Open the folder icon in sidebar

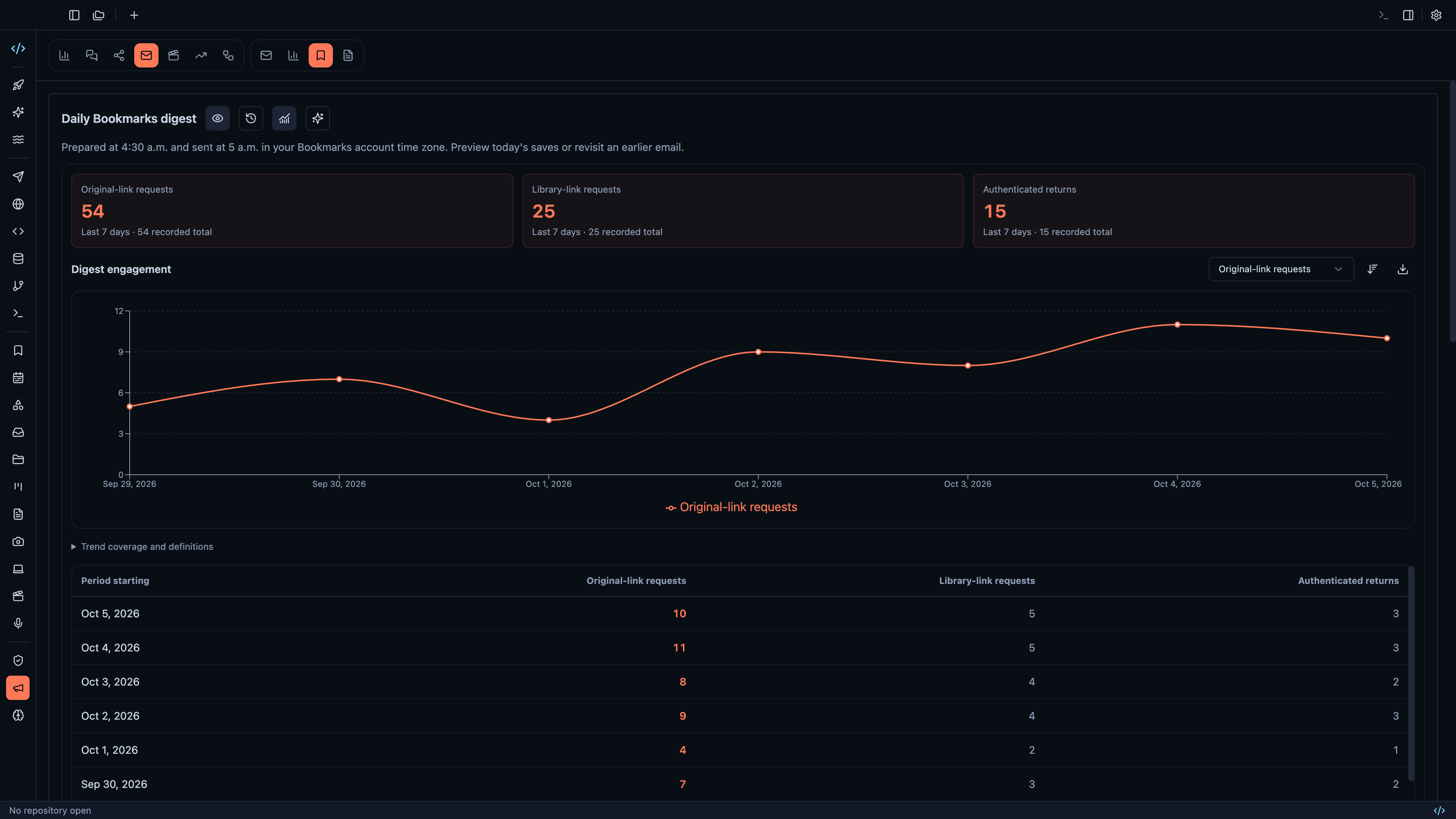coord(18,460)
